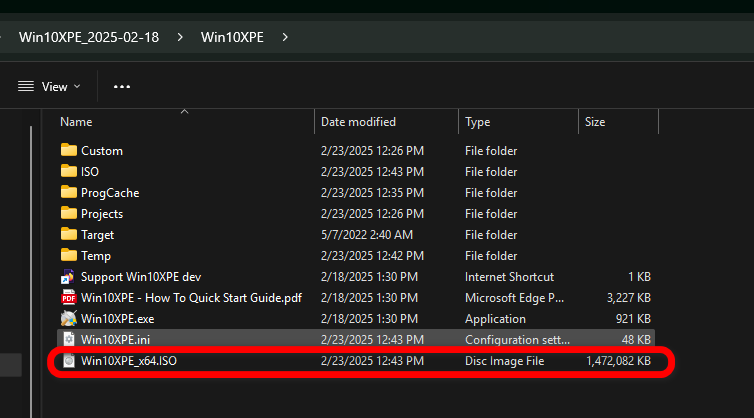The image size is (754, 418).
Task: Click the 5/7/2022 2:40 AM date cell
Action: point(367,235)
